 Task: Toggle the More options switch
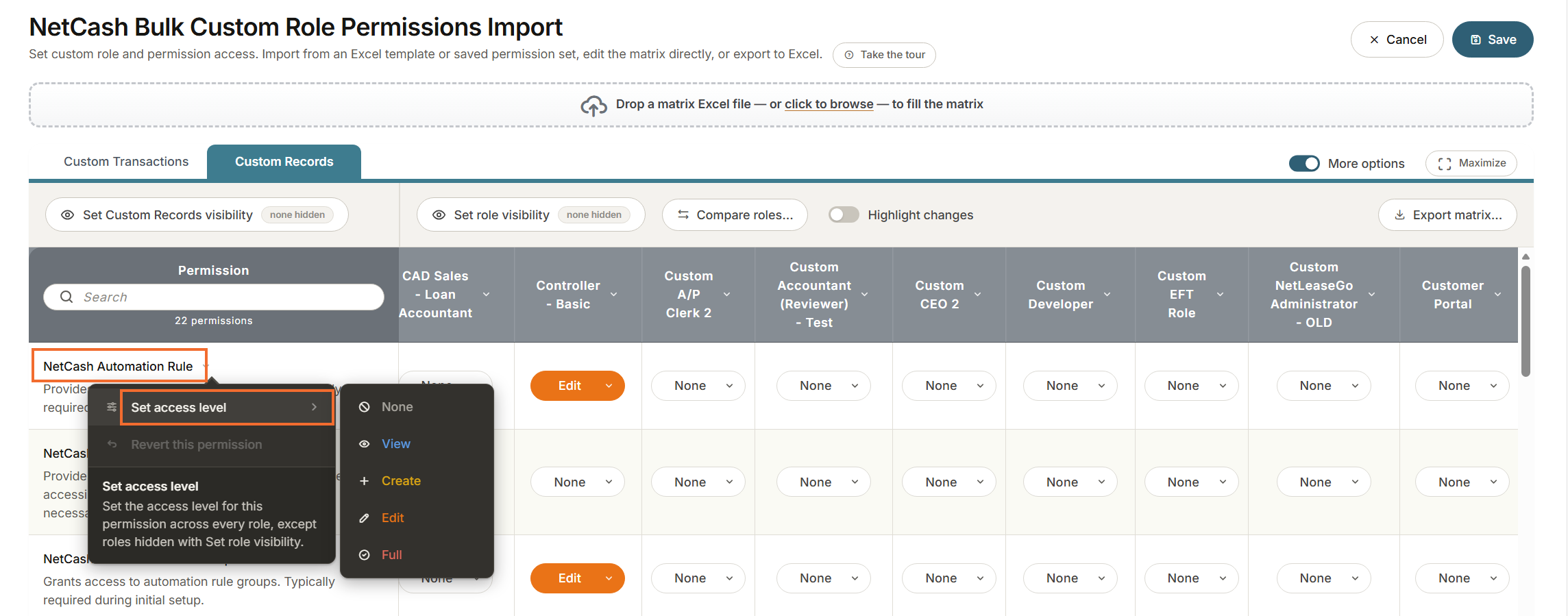(x=1304, y=164)
